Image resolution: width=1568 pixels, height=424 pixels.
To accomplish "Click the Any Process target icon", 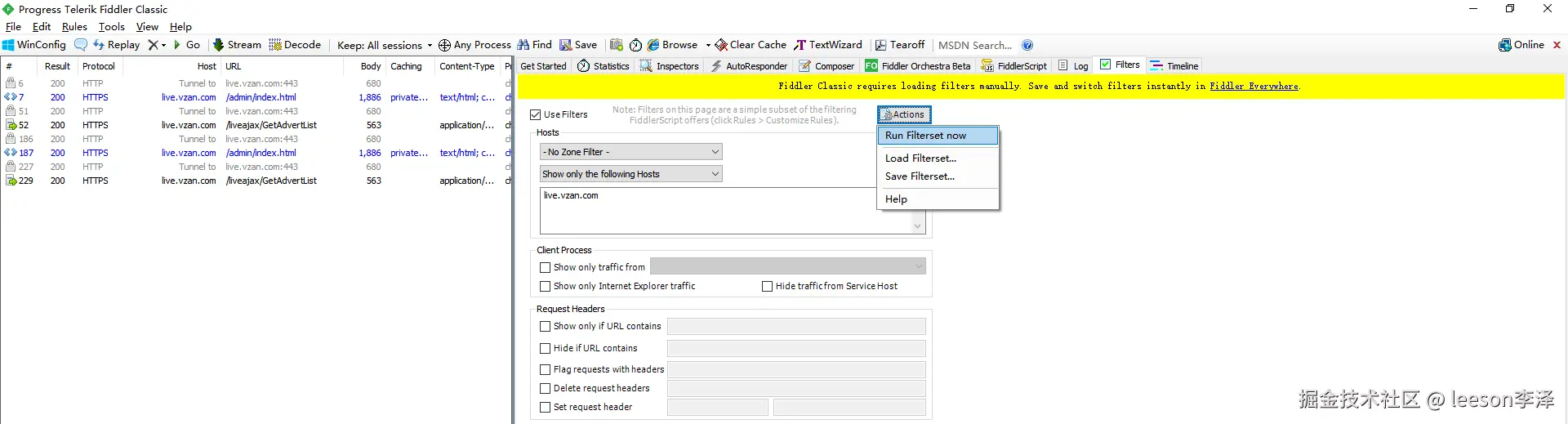I will (x=444, y=45).
